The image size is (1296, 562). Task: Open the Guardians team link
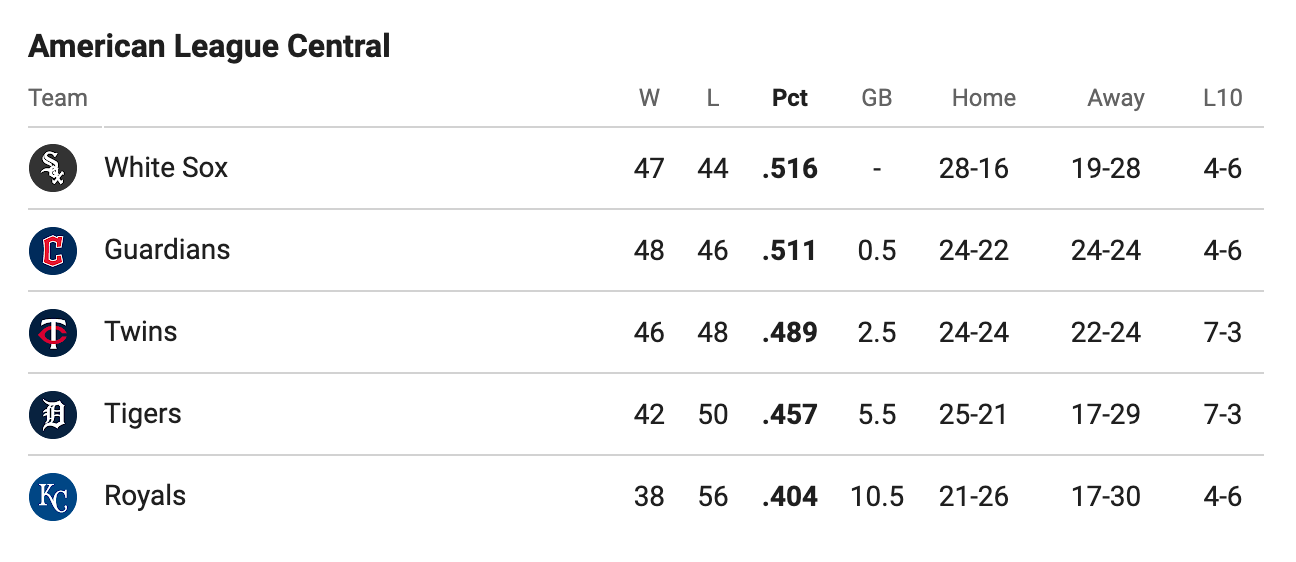coord(167,249)
